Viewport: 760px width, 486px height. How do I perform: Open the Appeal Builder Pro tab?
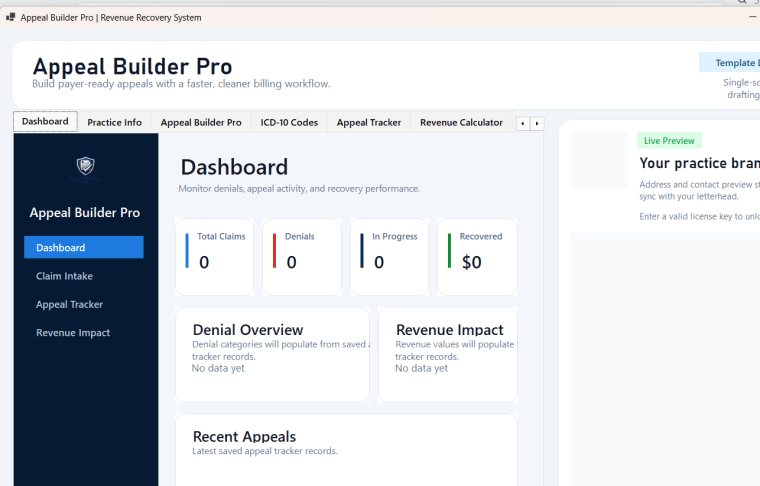(201, 123)
